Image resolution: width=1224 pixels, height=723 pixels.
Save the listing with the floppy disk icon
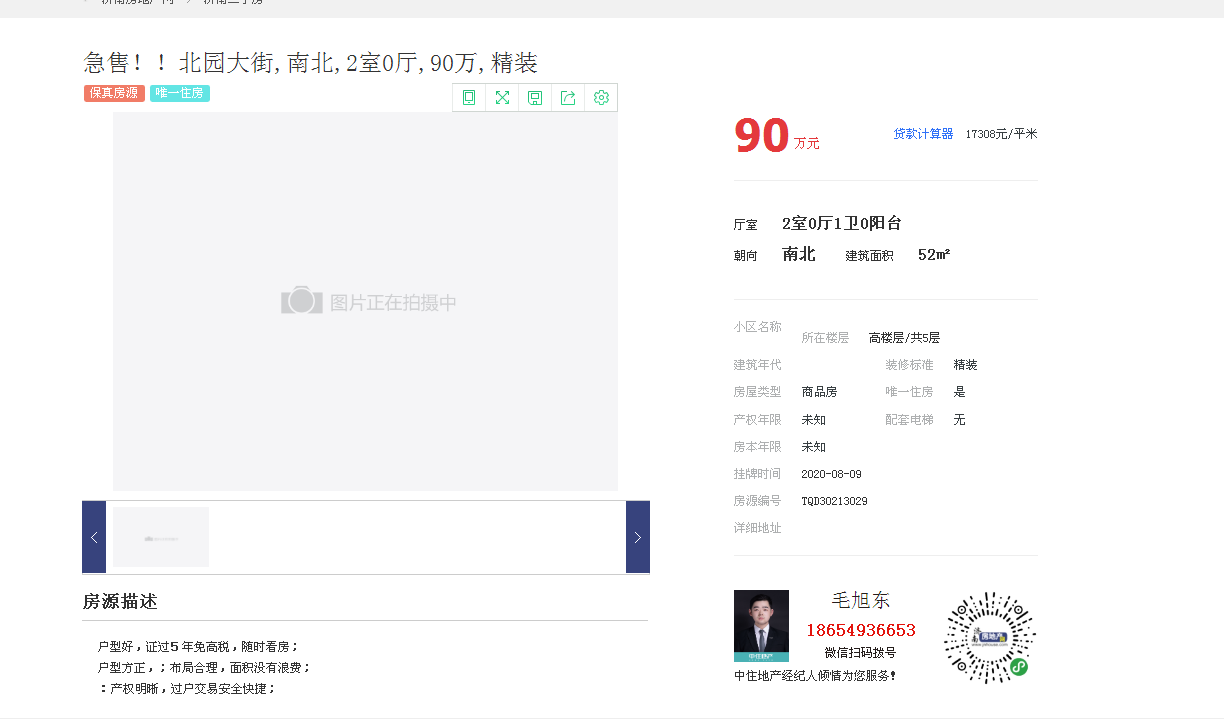535,97
